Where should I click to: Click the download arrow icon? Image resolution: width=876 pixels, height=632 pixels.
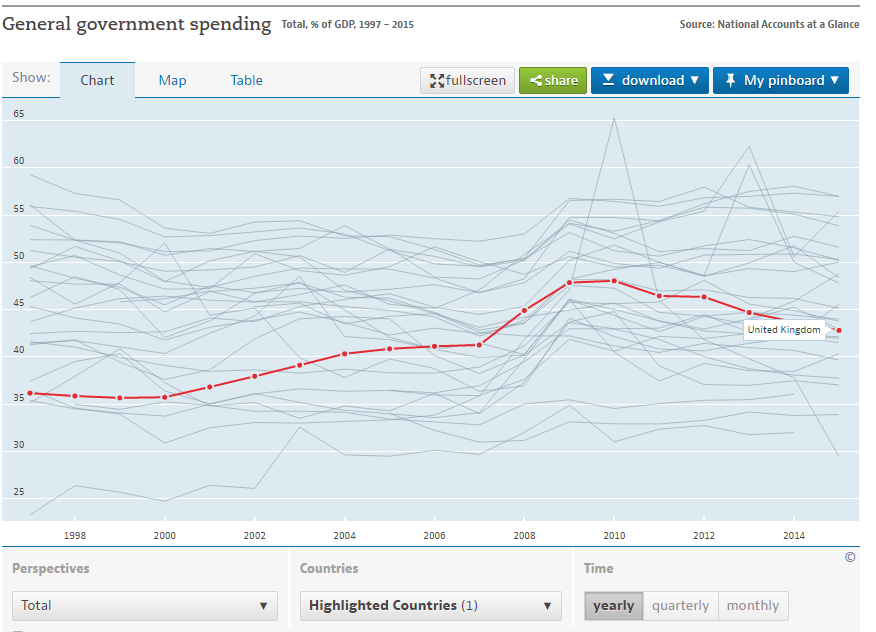click(x=608, y=80)
